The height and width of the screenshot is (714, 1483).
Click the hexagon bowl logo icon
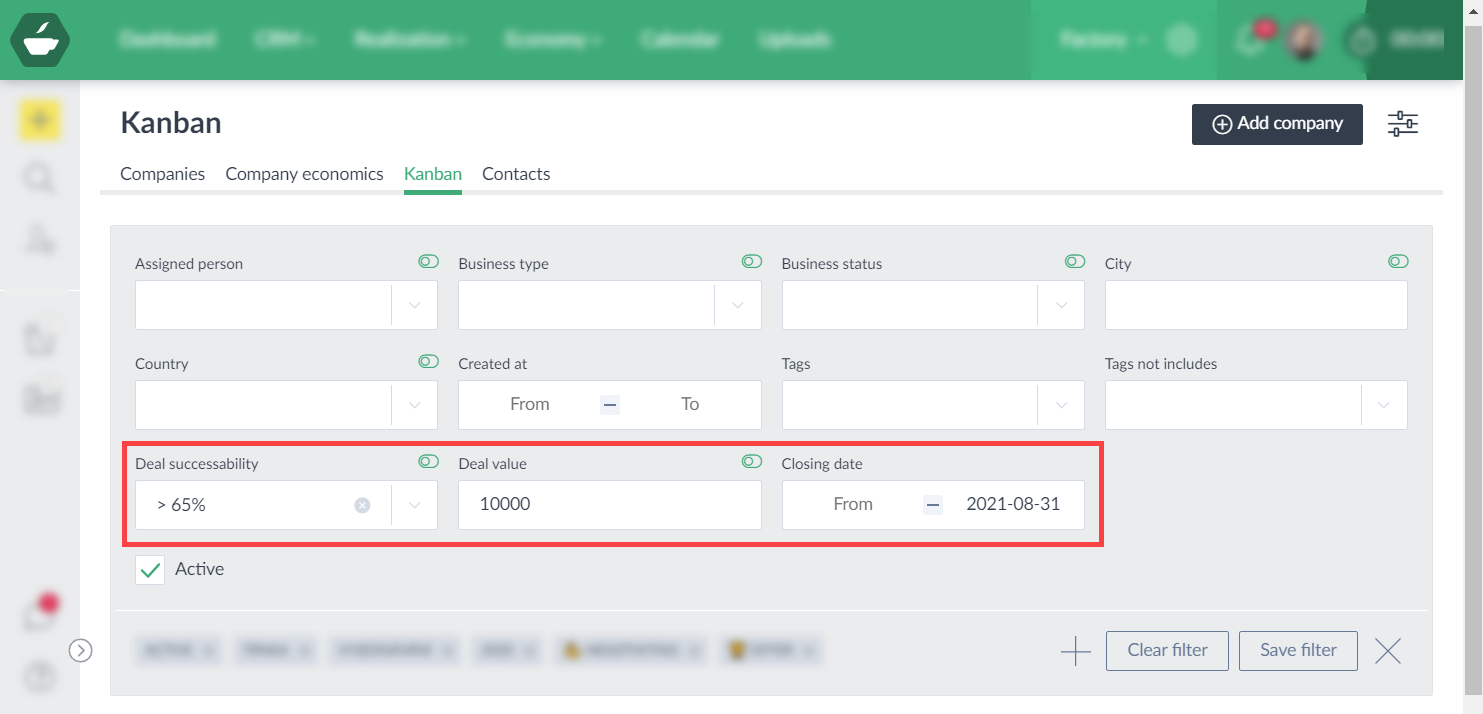[40, 40]
